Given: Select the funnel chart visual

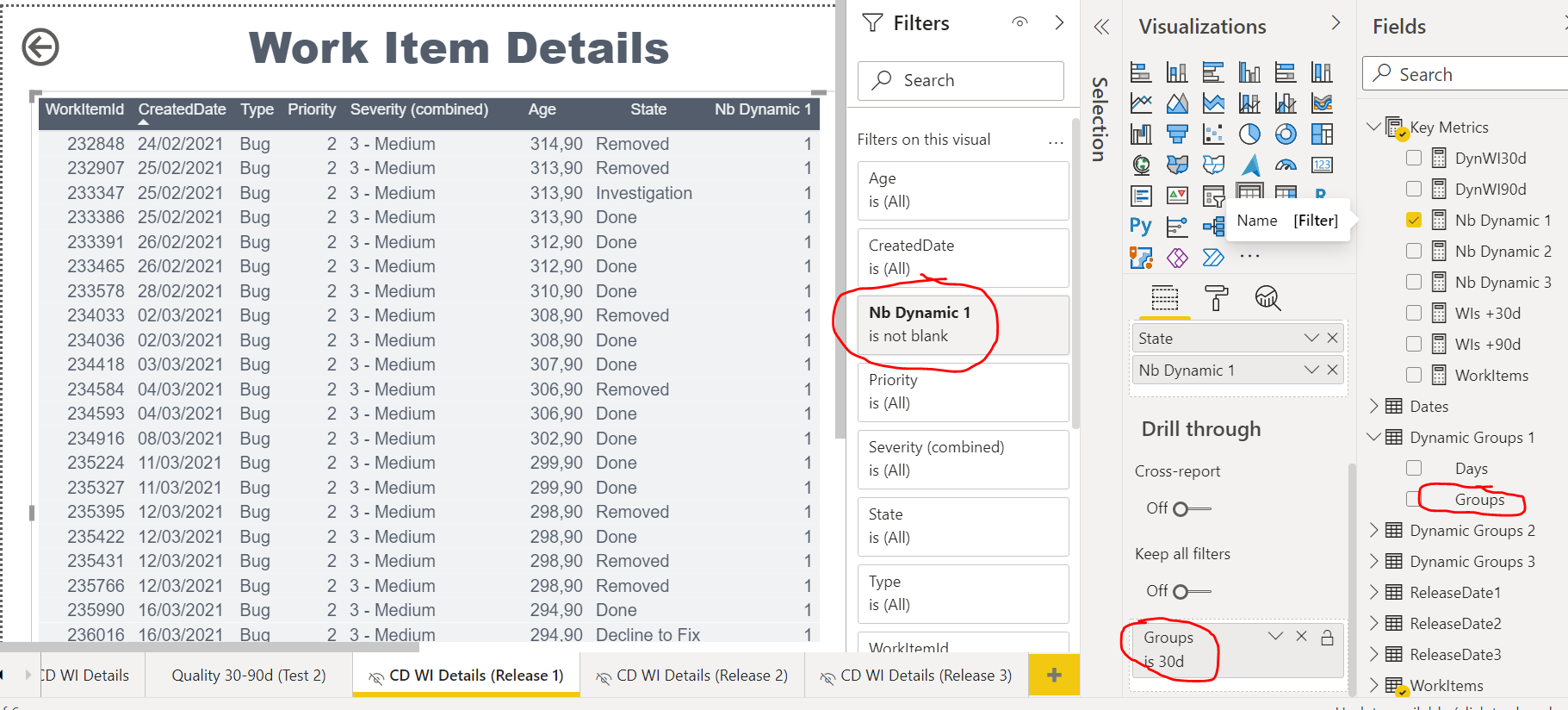Looking at the screenshot, I should coord(1177,134).
